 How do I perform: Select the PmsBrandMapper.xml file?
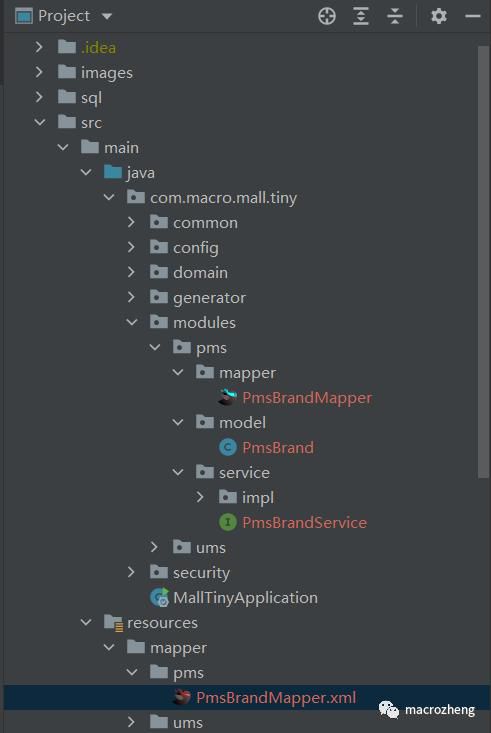276,697
